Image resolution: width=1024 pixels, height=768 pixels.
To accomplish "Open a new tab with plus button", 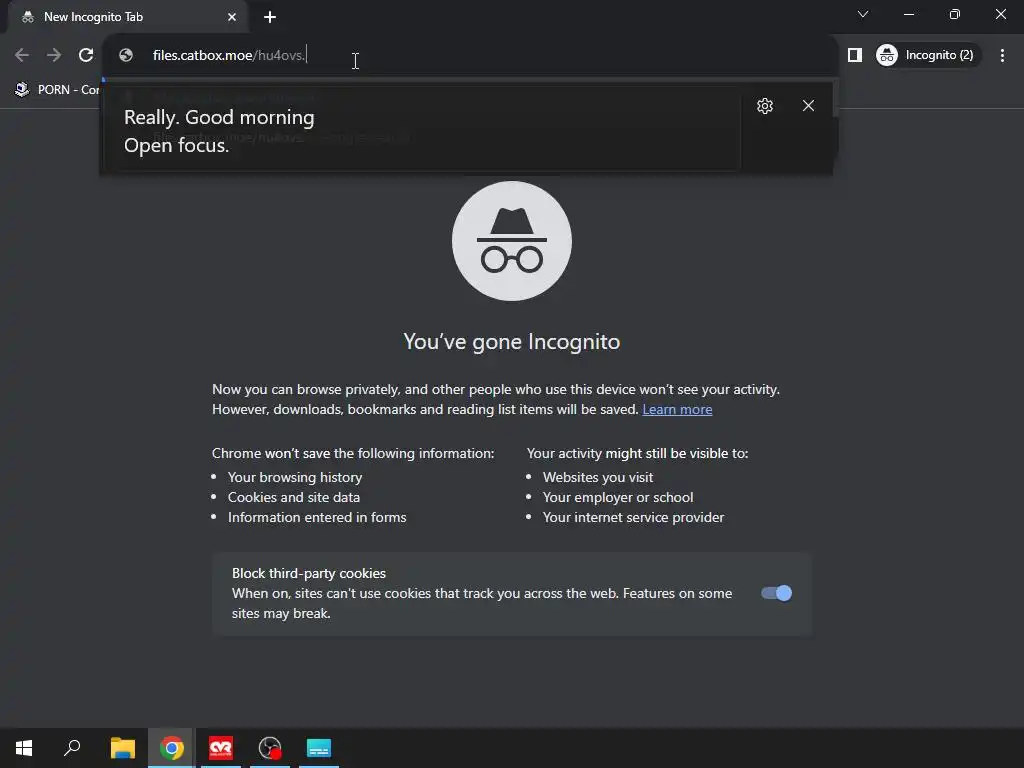I will (270, 17).
